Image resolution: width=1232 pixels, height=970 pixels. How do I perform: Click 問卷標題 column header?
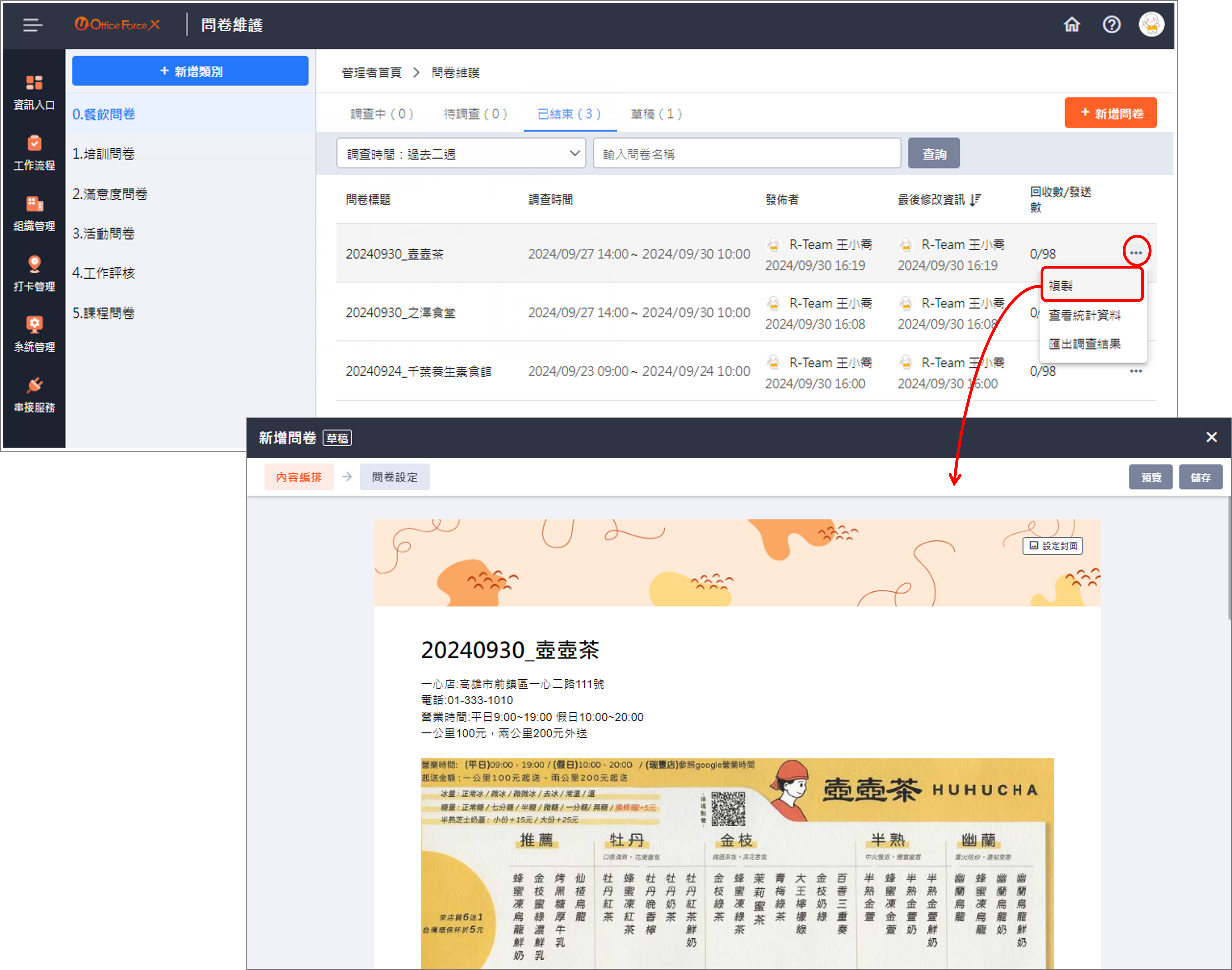tap(368, 199)
